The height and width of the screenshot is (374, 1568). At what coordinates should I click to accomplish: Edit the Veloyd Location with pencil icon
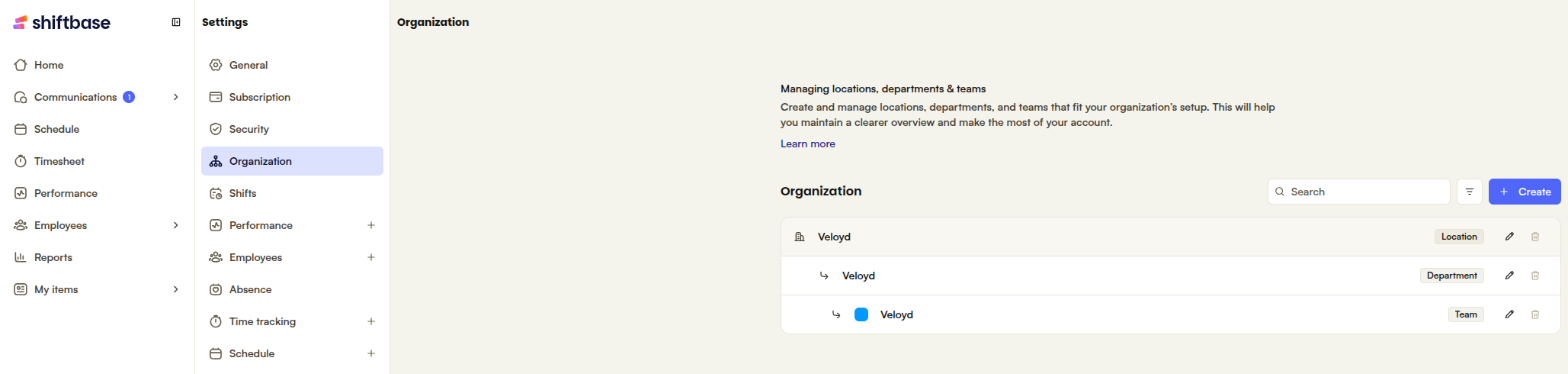pyautogui.click(x=1509, y=237)
